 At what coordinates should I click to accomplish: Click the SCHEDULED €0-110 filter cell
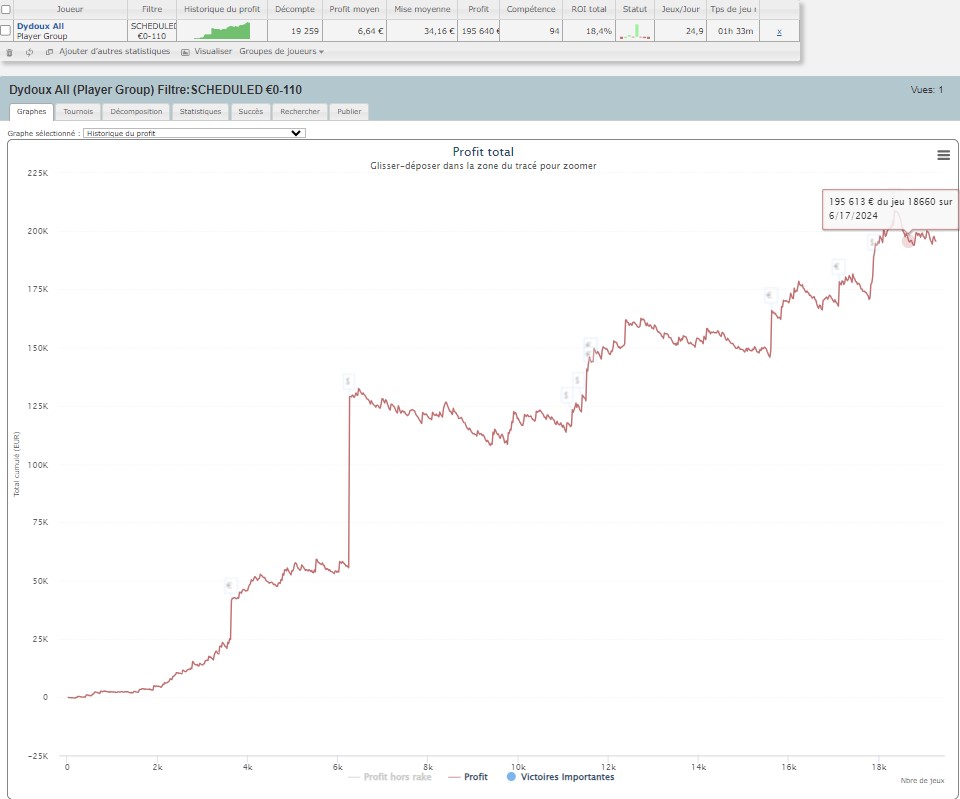152,31
